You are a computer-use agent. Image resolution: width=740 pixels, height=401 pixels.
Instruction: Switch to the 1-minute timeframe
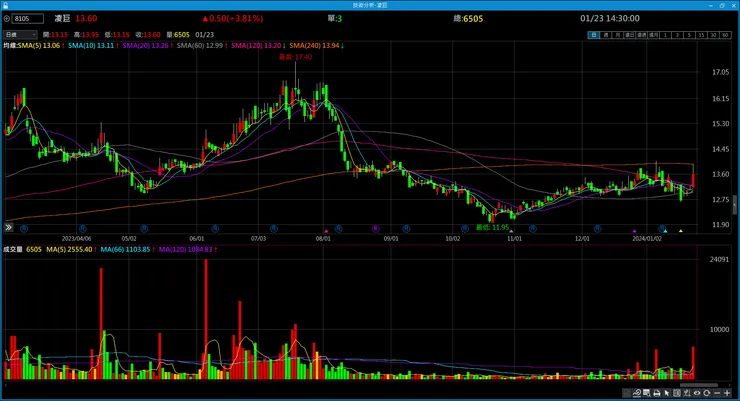point(665,35)
